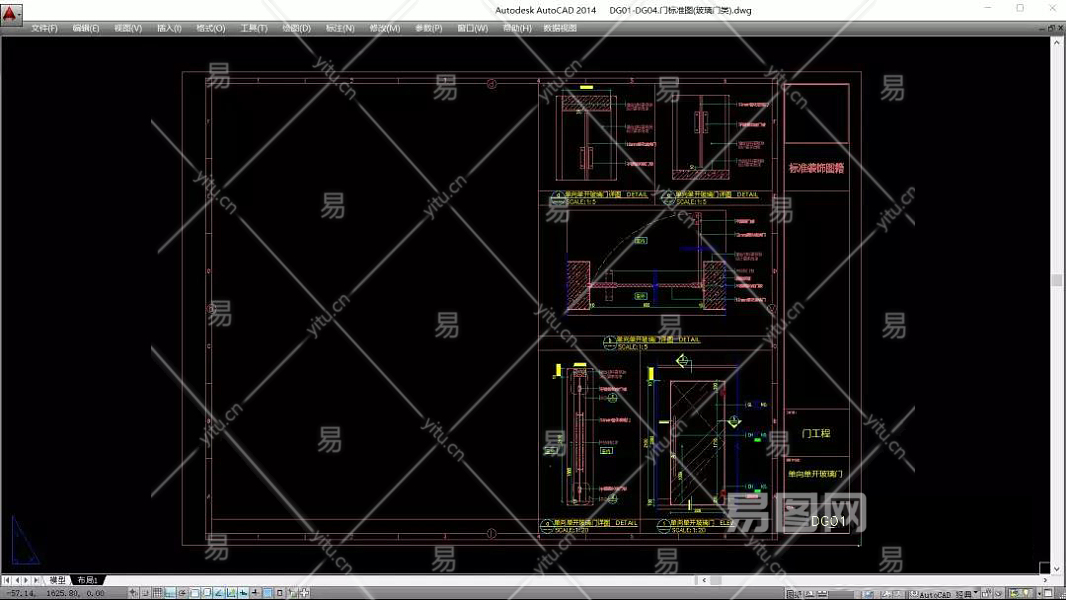The image size is (1066, 600).
Task: Switch to the 布局1 layout tab
Action: point(87,580)
